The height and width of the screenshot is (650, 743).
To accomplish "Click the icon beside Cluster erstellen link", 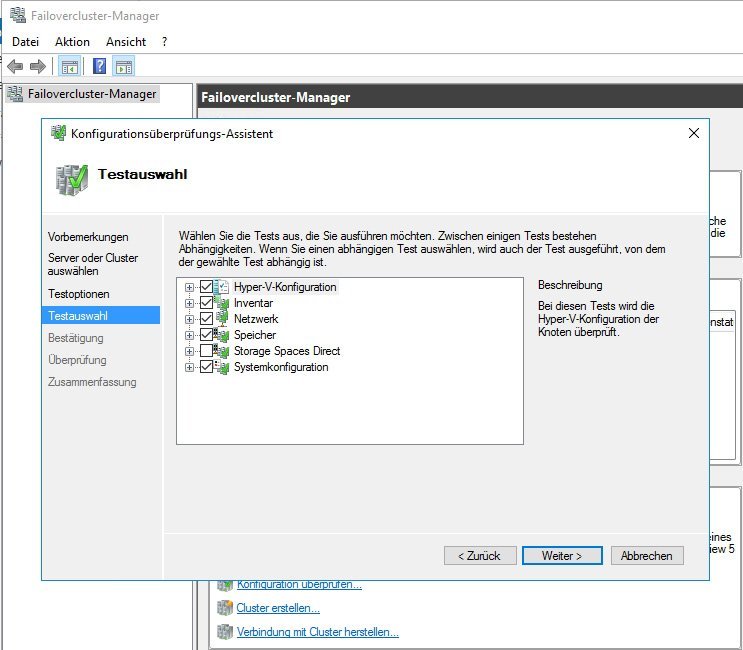I will coord(225,607).
